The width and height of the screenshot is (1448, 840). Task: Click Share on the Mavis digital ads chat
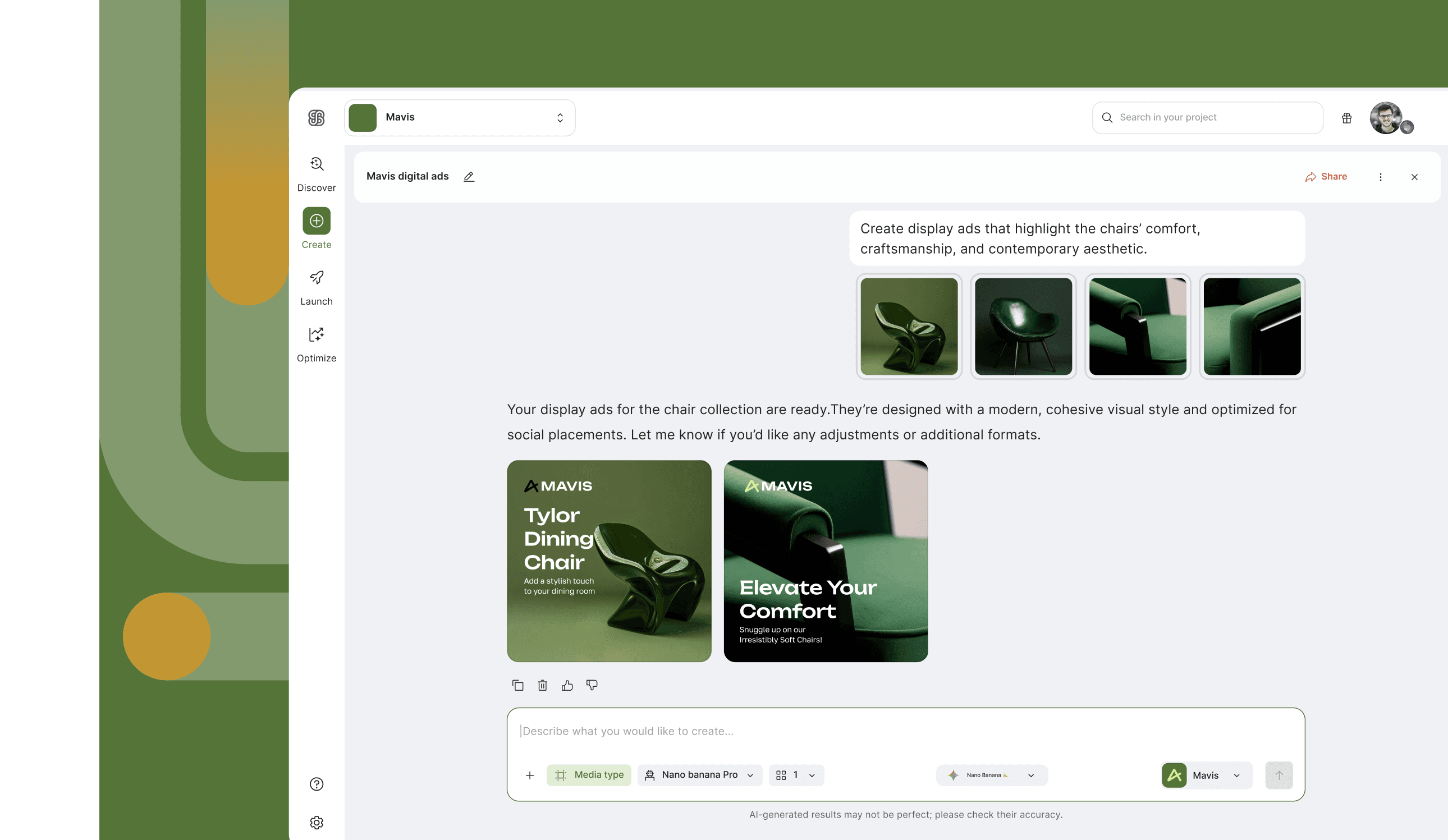1326,176
